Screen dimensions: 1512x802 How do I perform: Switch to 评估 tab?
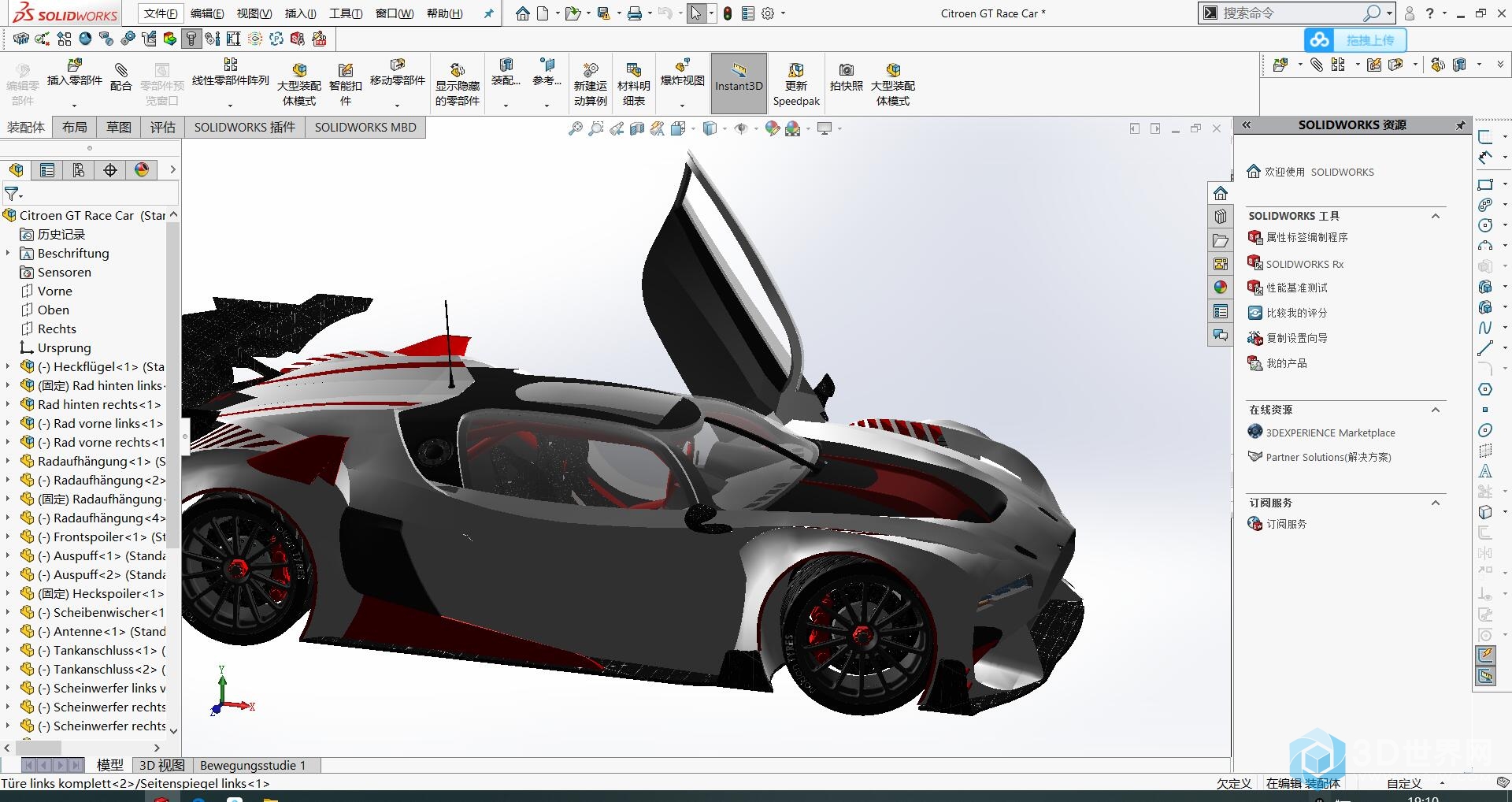coord(163,128)
